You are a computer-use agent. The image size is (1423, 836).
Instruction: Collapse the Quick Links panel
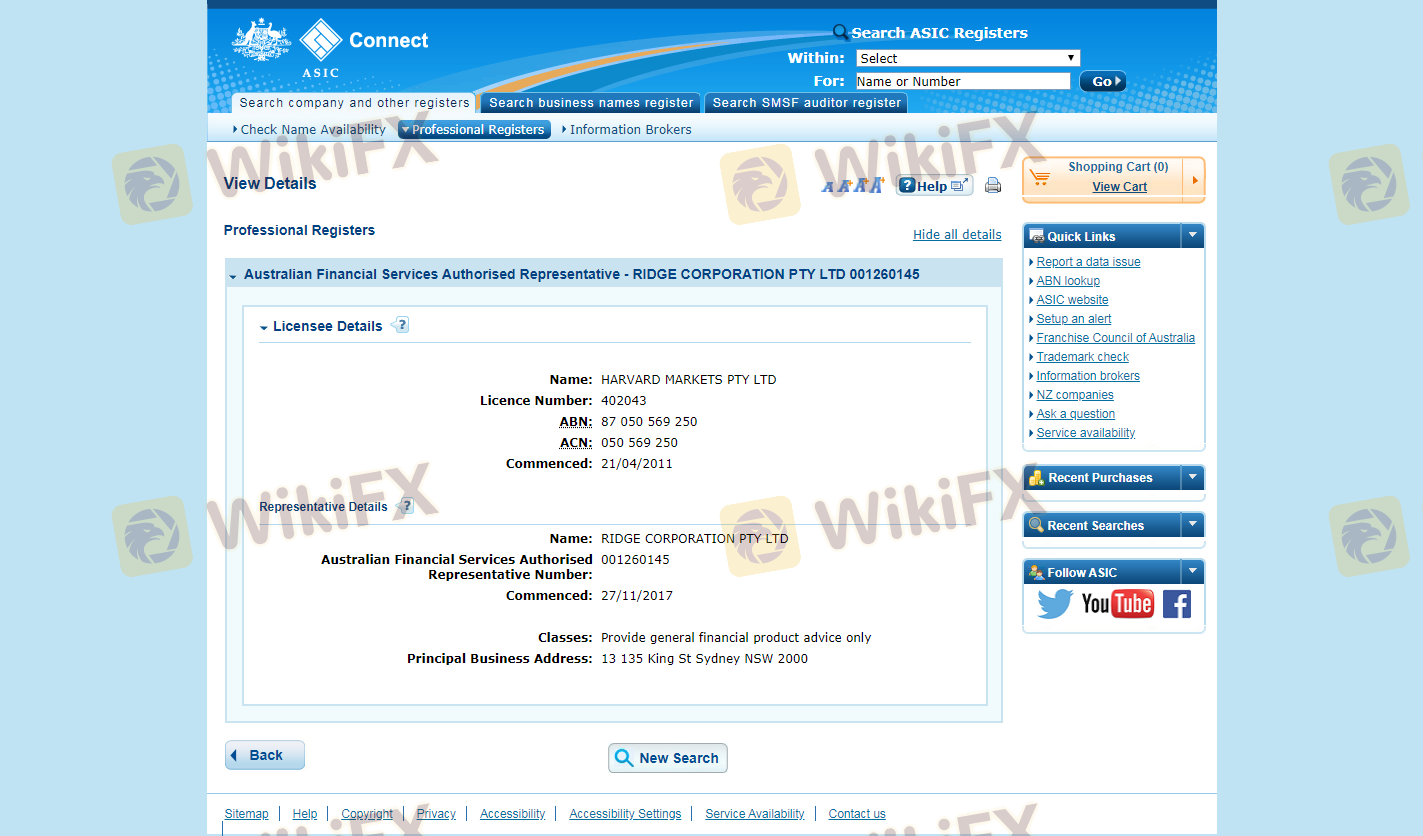pyautogui.click(x=1192, y=236)
